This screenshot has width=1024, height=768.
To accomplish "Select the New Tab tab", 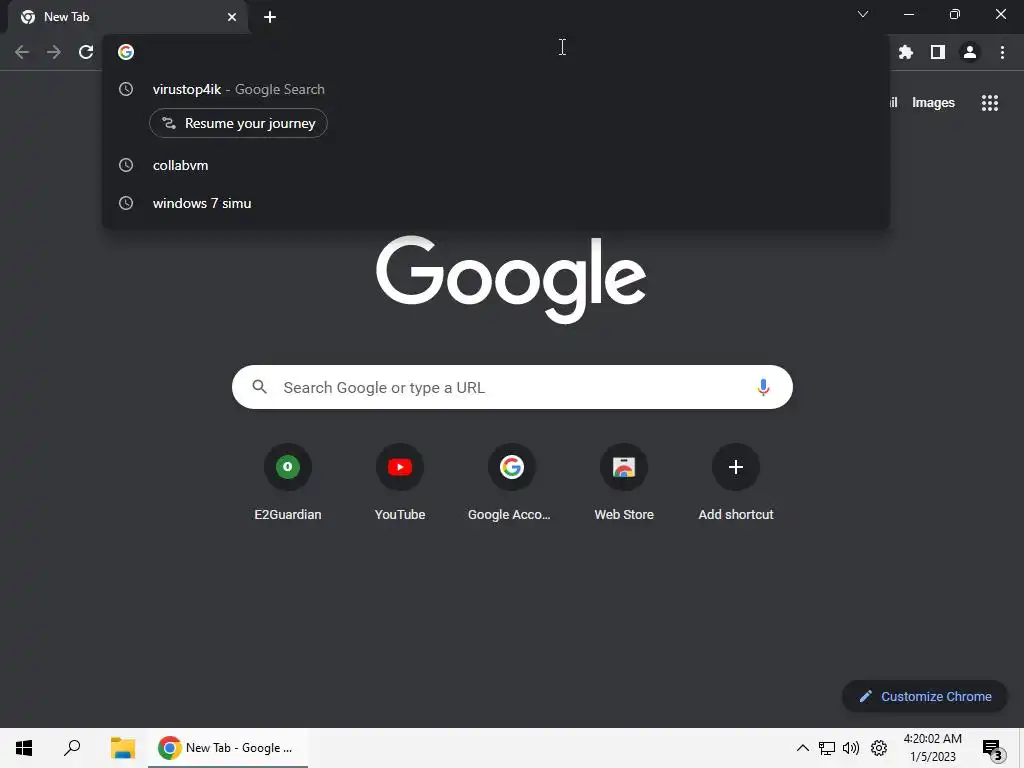I will click(127, 17).
